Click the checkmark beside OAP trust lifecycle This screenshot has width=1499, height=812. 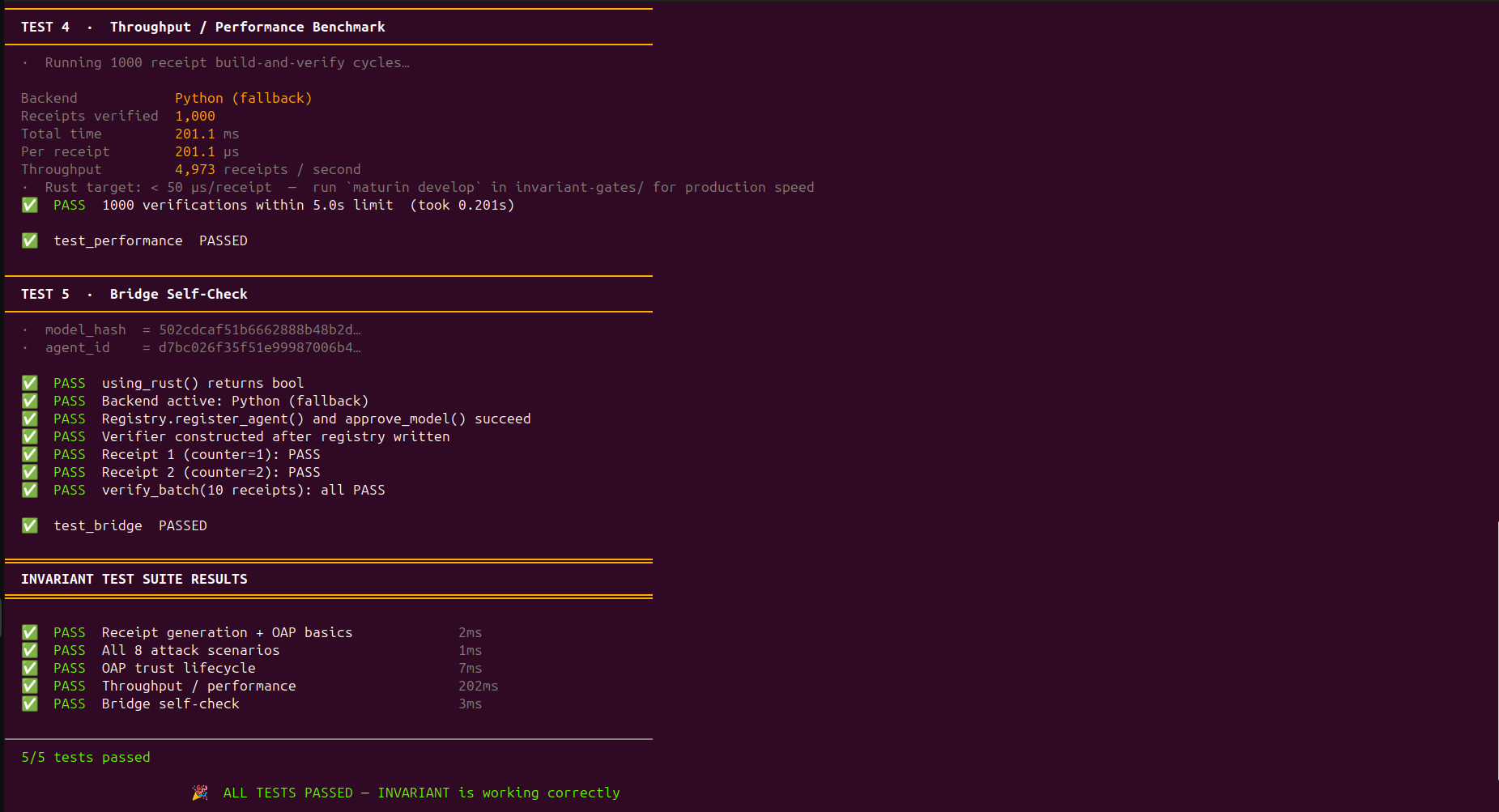29,668
